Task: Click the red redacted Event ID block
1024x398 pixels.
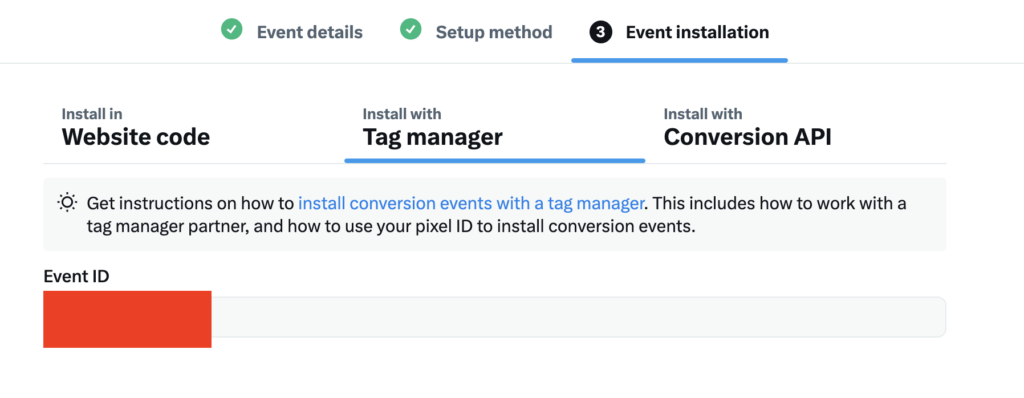Action: [x=127, y=319]
